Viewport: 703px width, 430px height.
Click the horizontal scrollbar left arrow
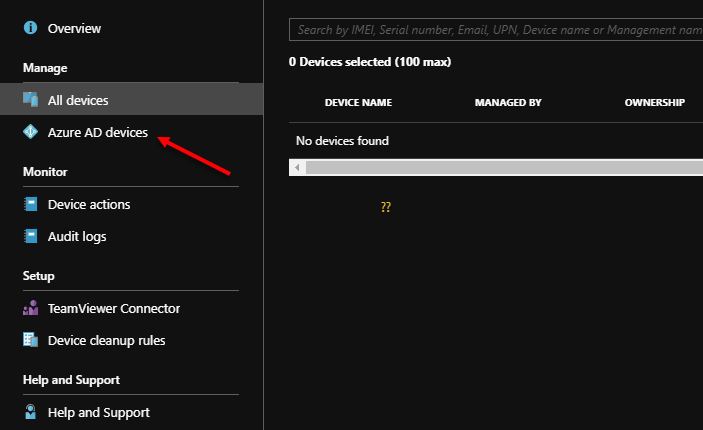click(x=297, y=168)
